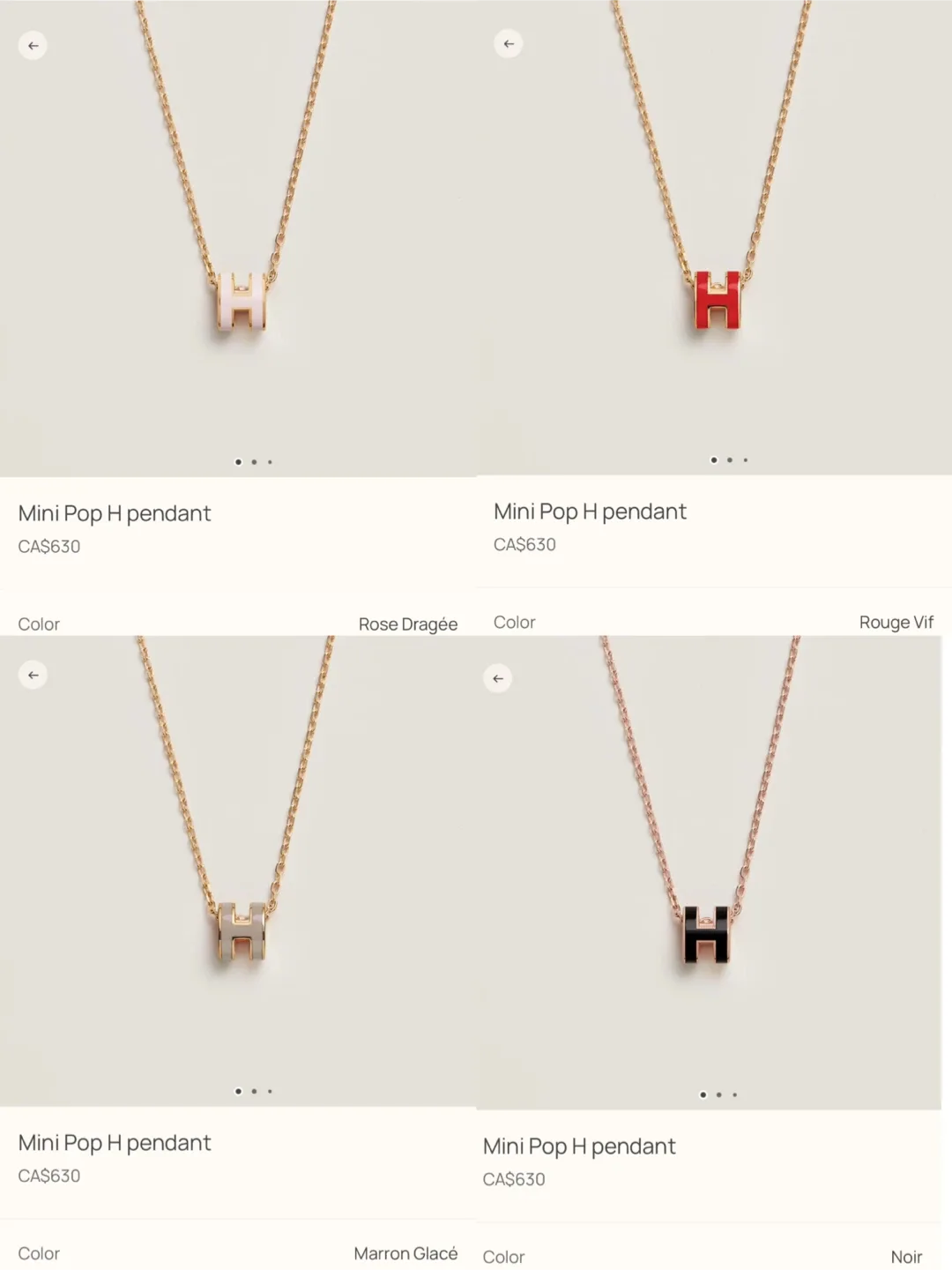952x1270 pixels.
Task: Open Mini Pop H pendant title above Rose Dragée
Action: tap(115, 514)
